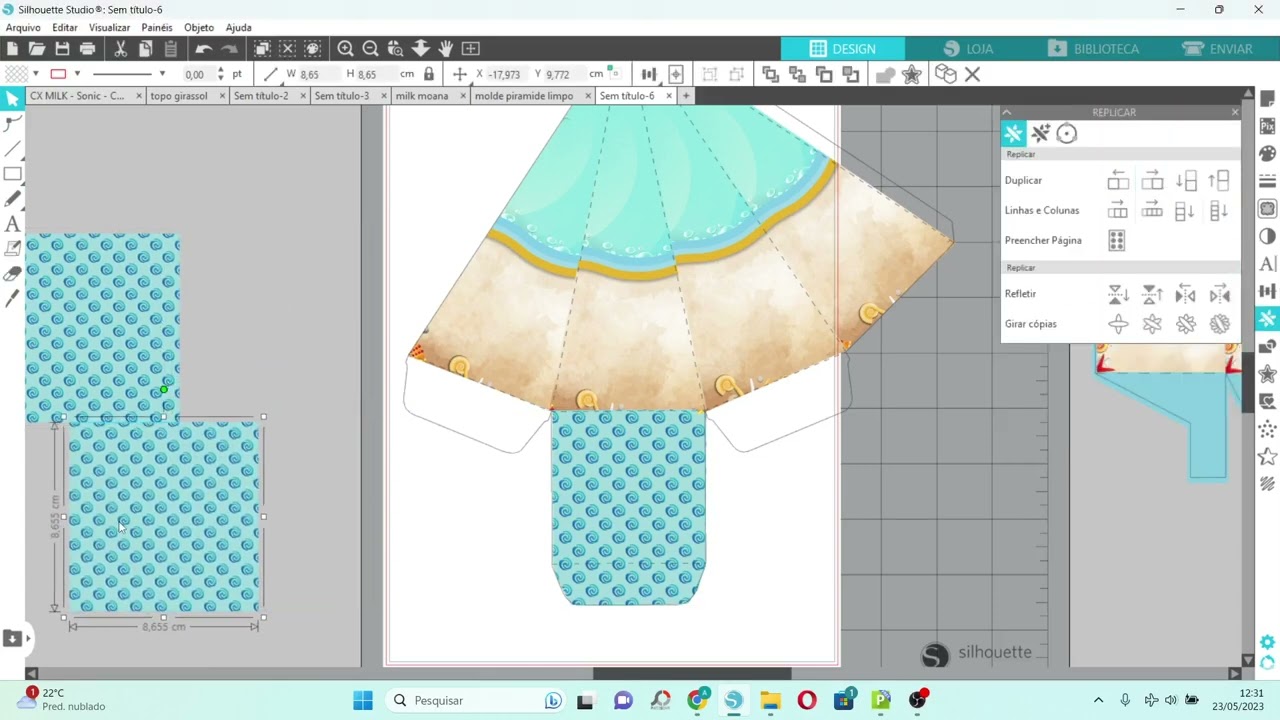This screenshot has height=720, width=1280.
Task: Open the Painéis menu
Action: pos(157,28)
